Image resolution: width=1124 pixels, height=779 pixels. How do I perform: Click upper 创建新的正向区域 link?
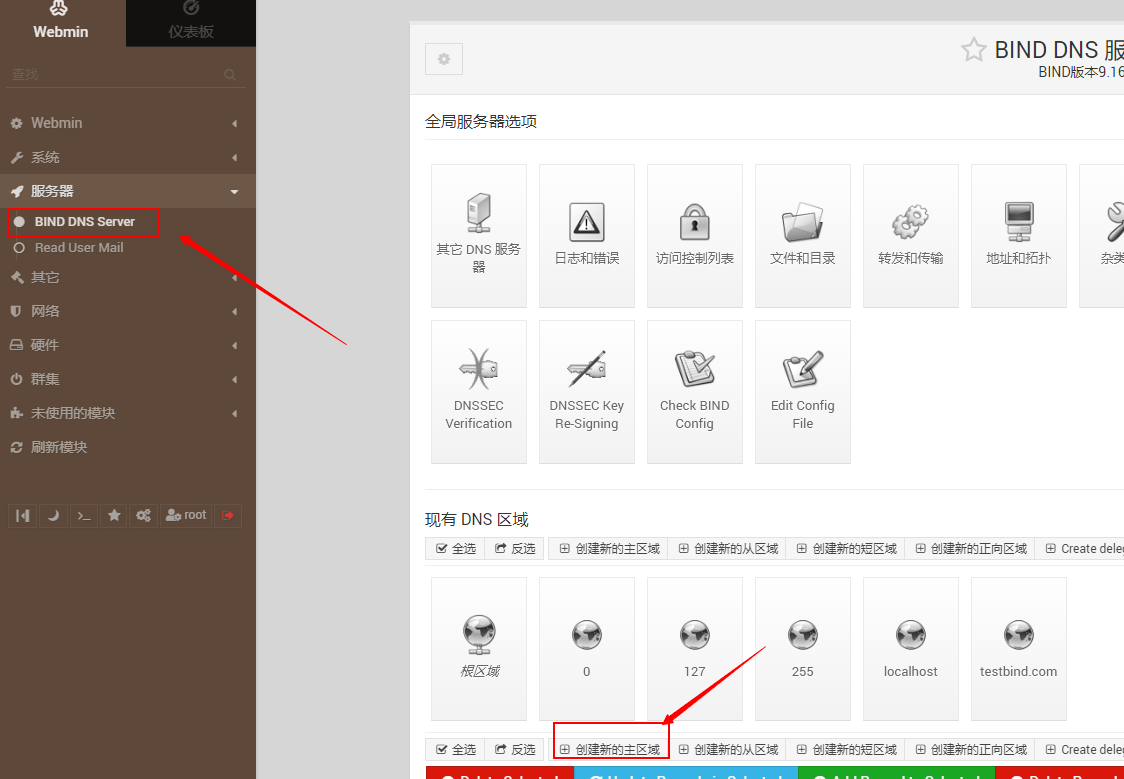click(x=970, y=548)
